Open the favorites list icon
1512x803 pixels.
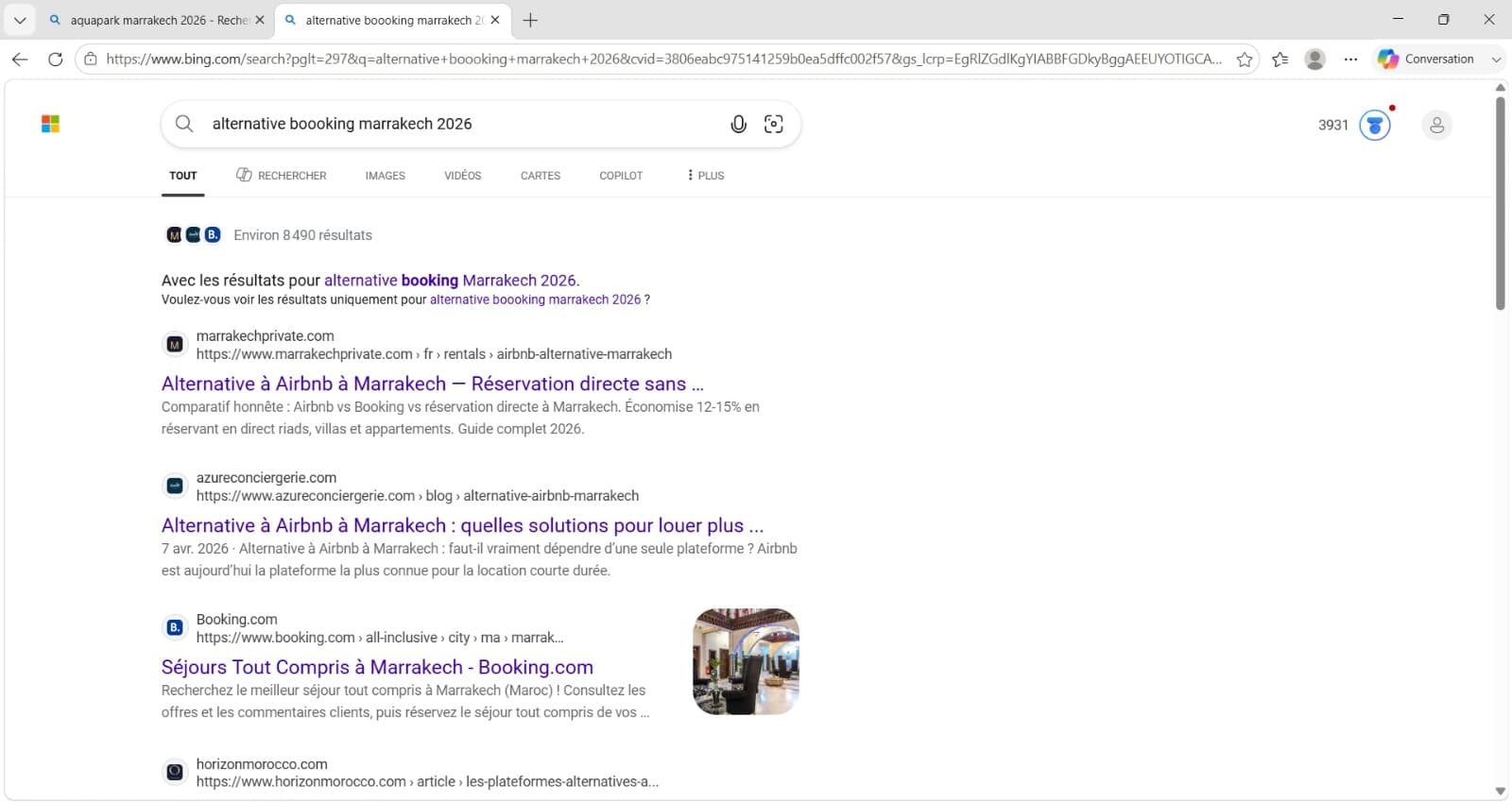(1280, 59)
